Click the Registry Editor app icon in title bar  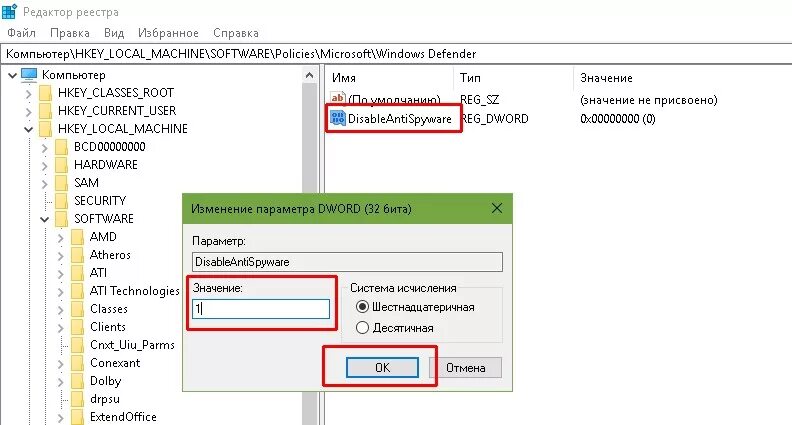tap(10, 11)
